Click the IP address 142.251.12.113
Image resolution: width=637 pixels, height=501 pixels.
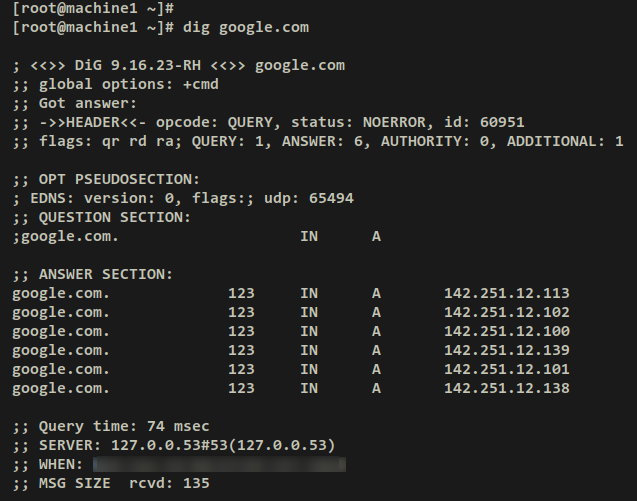click(506, 293)
